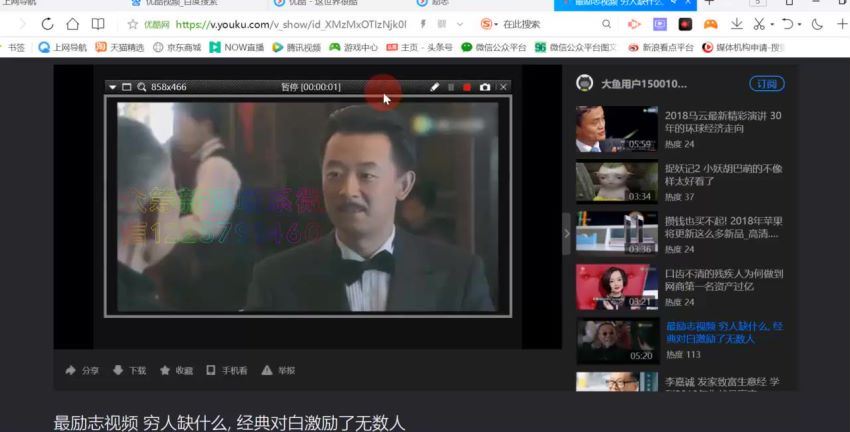Click the black record icon in browser toolbar
This screenshot has width=850, height=432.
pyautogui.click(x=685, y=24)
